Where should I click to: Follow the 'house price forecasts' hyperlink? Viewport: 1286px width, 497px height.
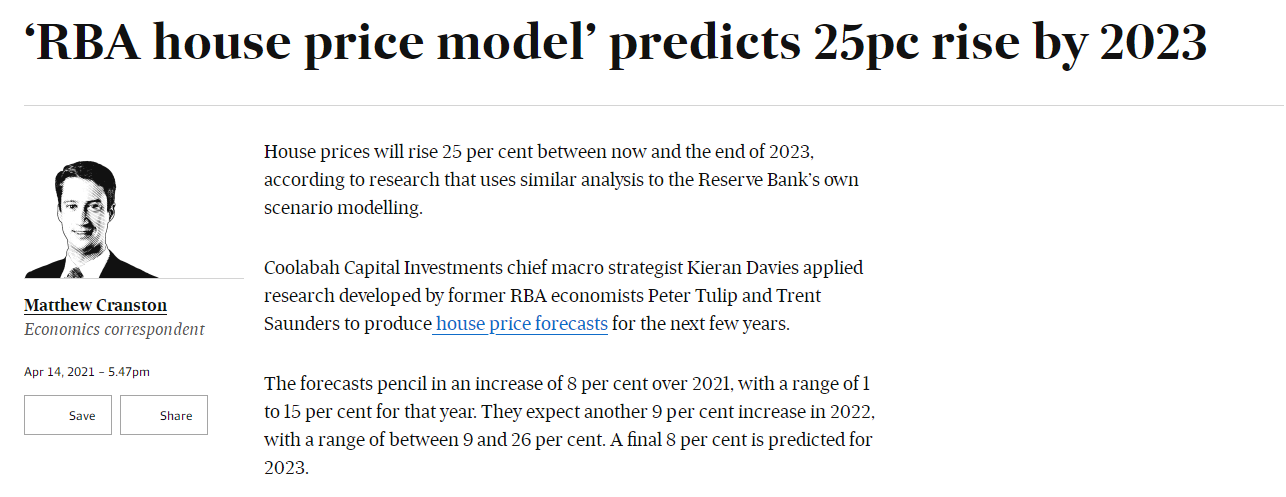[x=521, y=324]
